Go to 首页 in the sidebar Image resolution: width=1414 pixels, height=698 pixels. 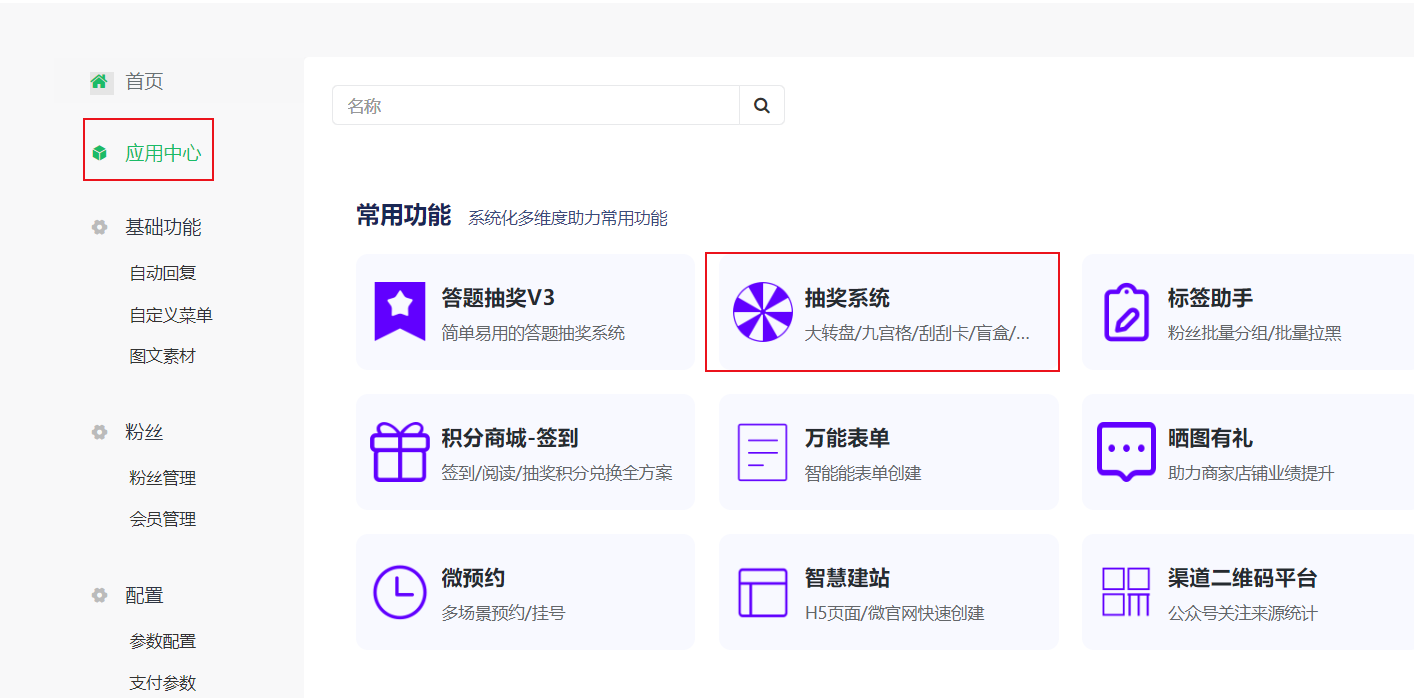coord(143,82)
